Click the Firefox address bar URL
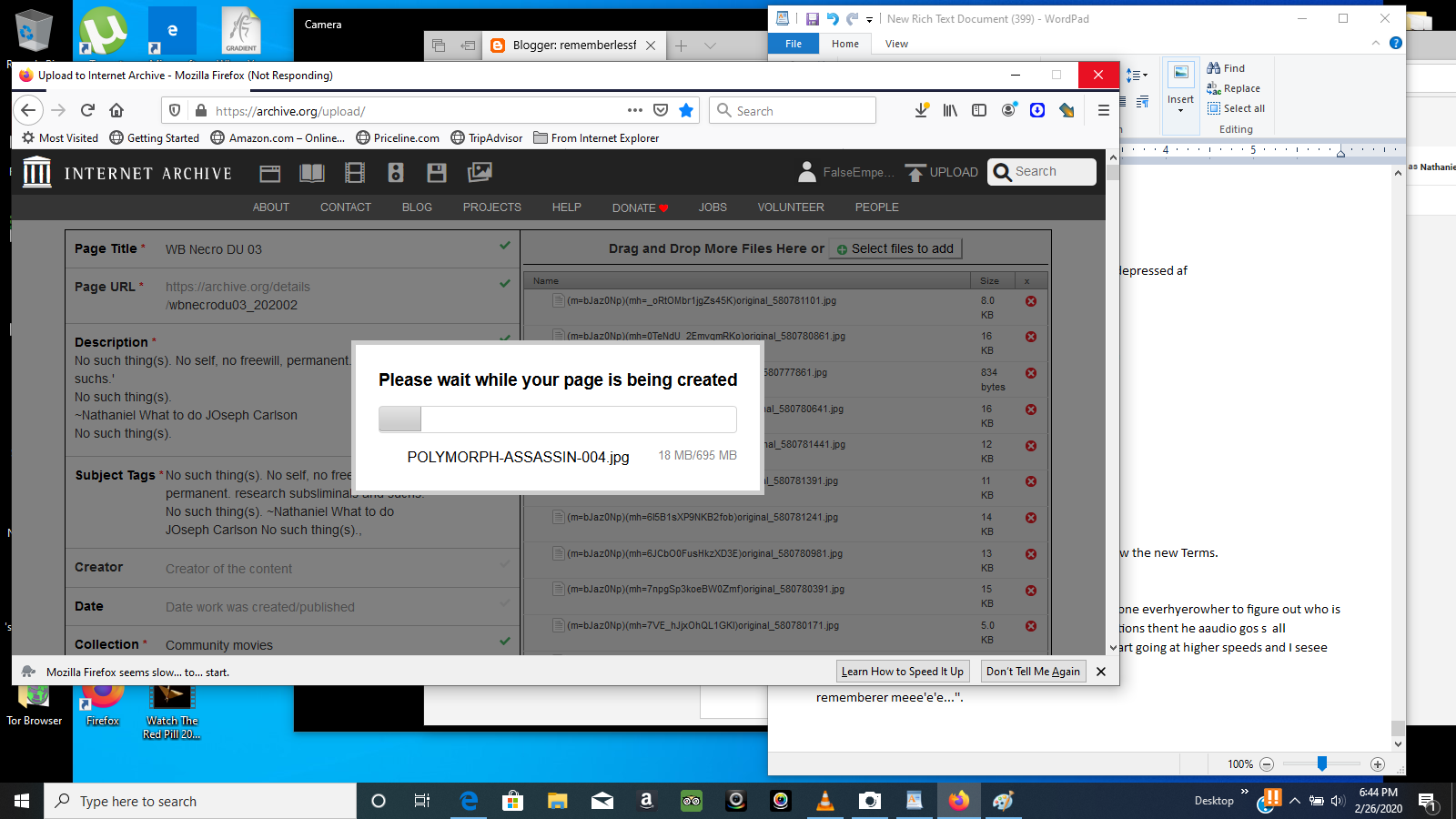 coord(289,111)
